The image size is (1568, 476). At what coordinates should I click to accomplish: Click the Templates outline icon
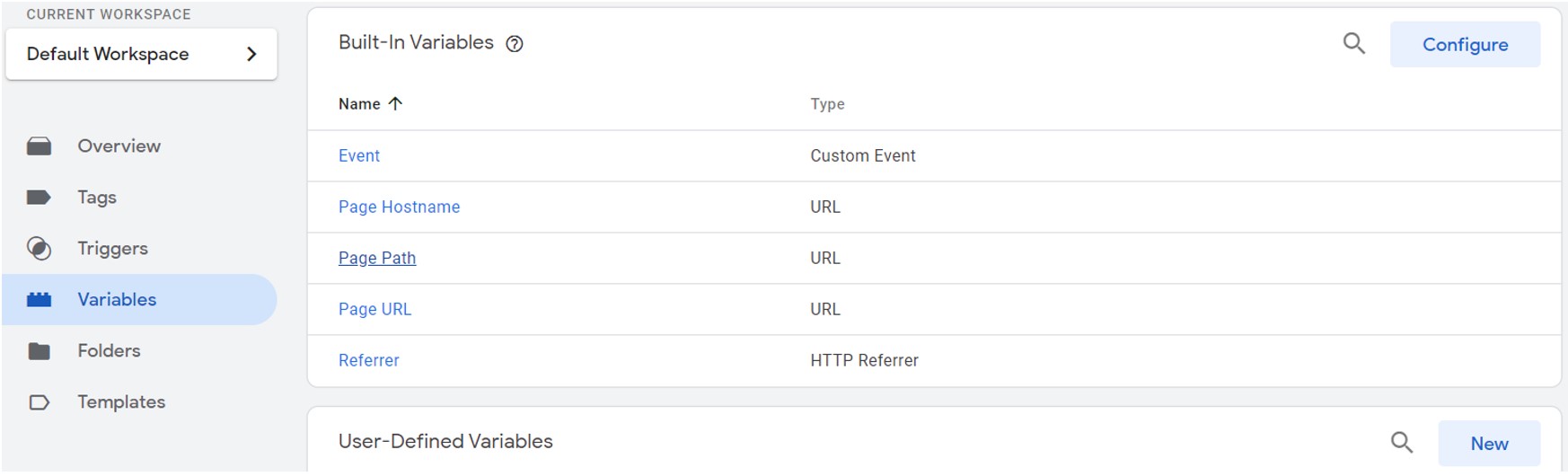(x=39, y=402)
